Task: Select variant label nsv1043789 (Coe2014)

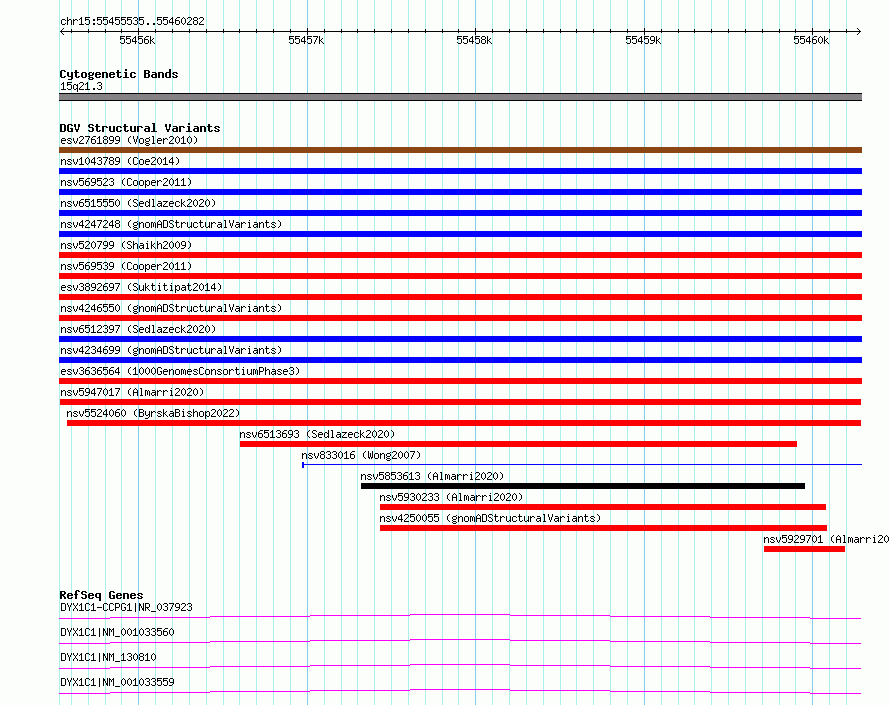Action: pos(120,161)
